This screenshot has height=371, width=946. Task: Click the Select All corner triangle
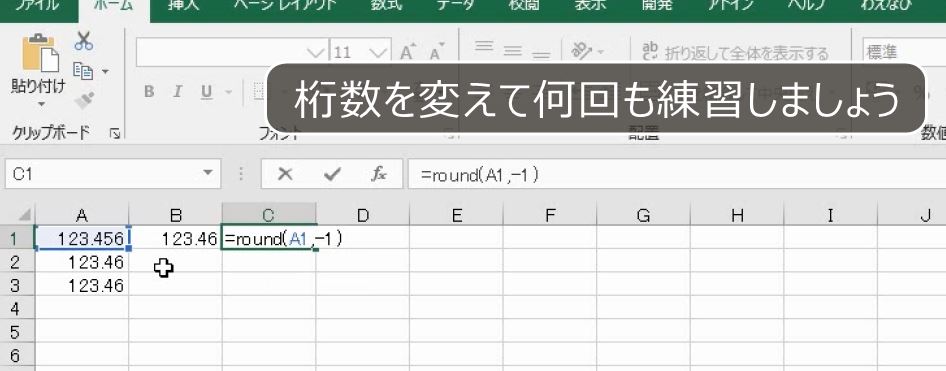(x=24, y=215)
